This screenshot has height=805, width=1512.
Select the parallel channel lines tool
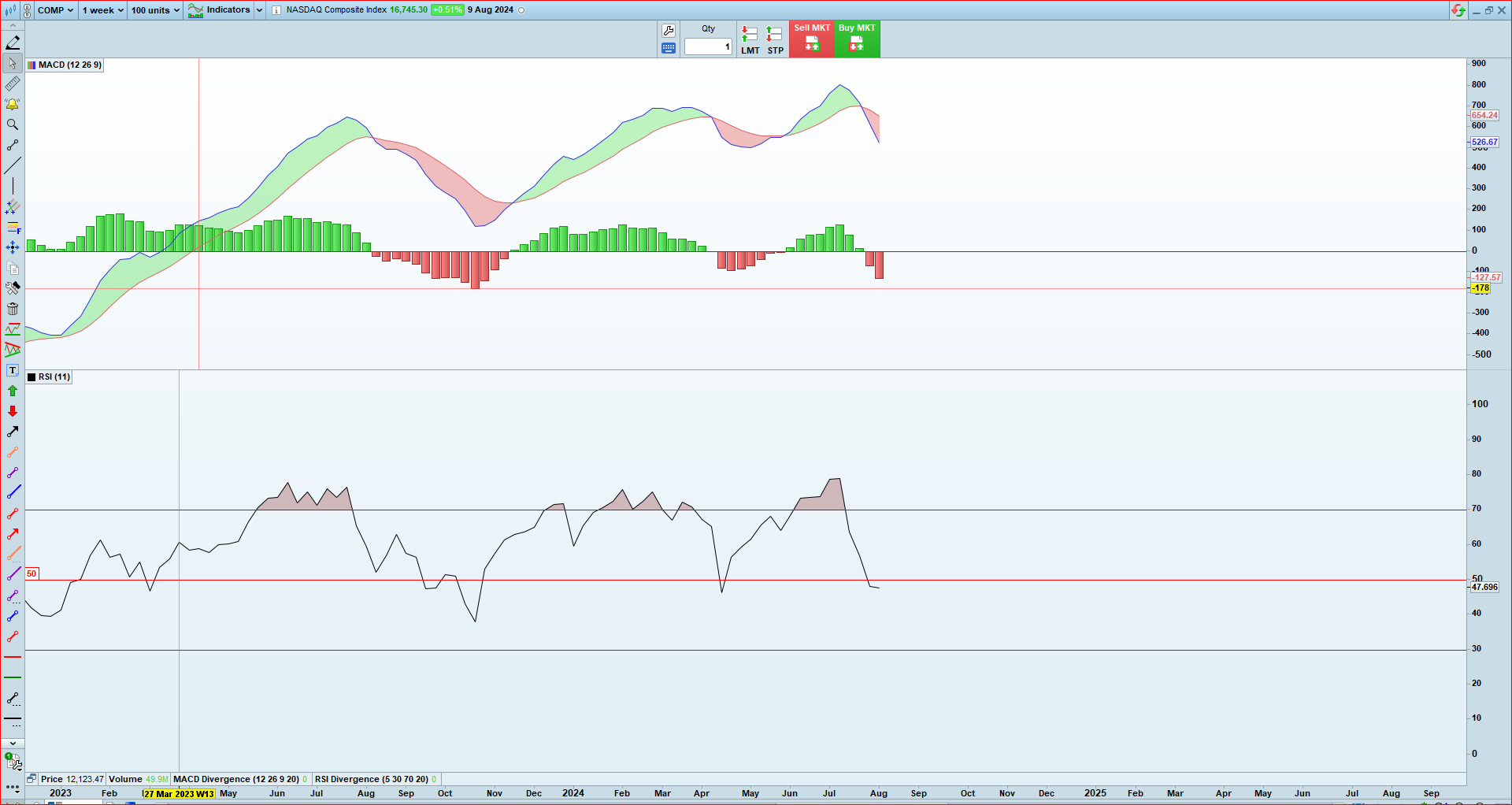[13, 206]
